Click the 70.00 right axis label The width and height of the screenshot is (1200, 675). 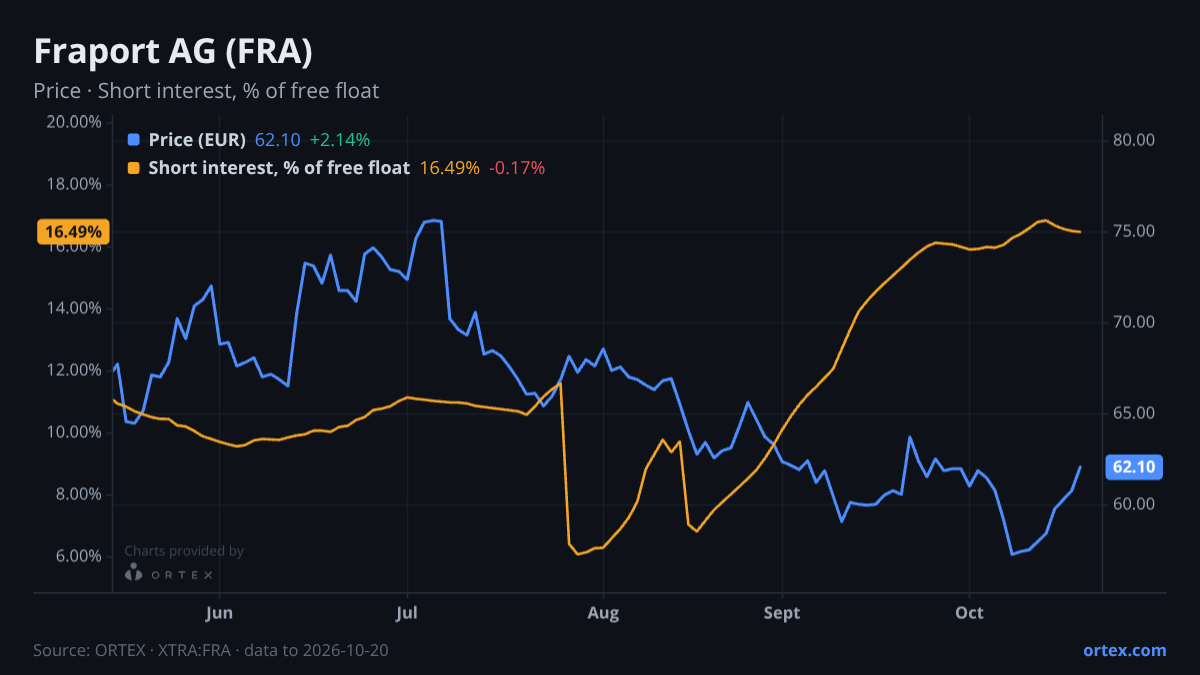[1134, 322]
